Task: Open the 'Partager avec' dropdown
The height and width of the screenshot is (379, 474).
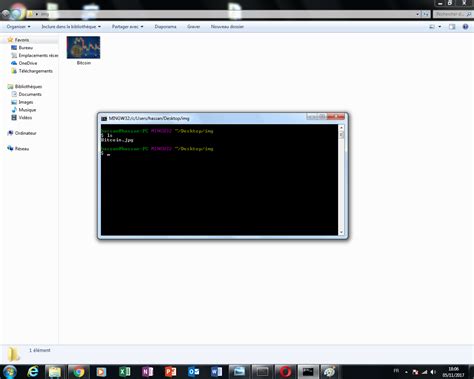Action: pos(127,26)
